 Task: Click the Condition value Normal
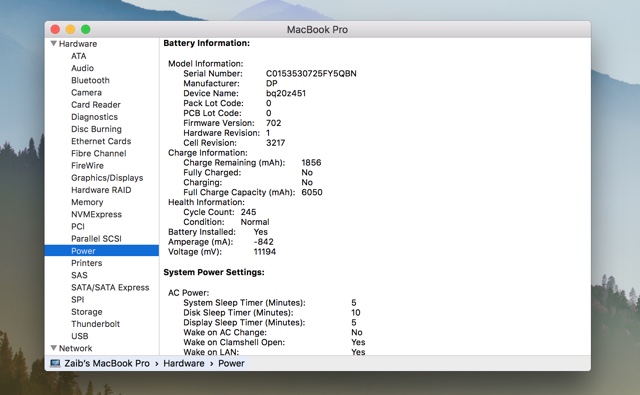255,222
